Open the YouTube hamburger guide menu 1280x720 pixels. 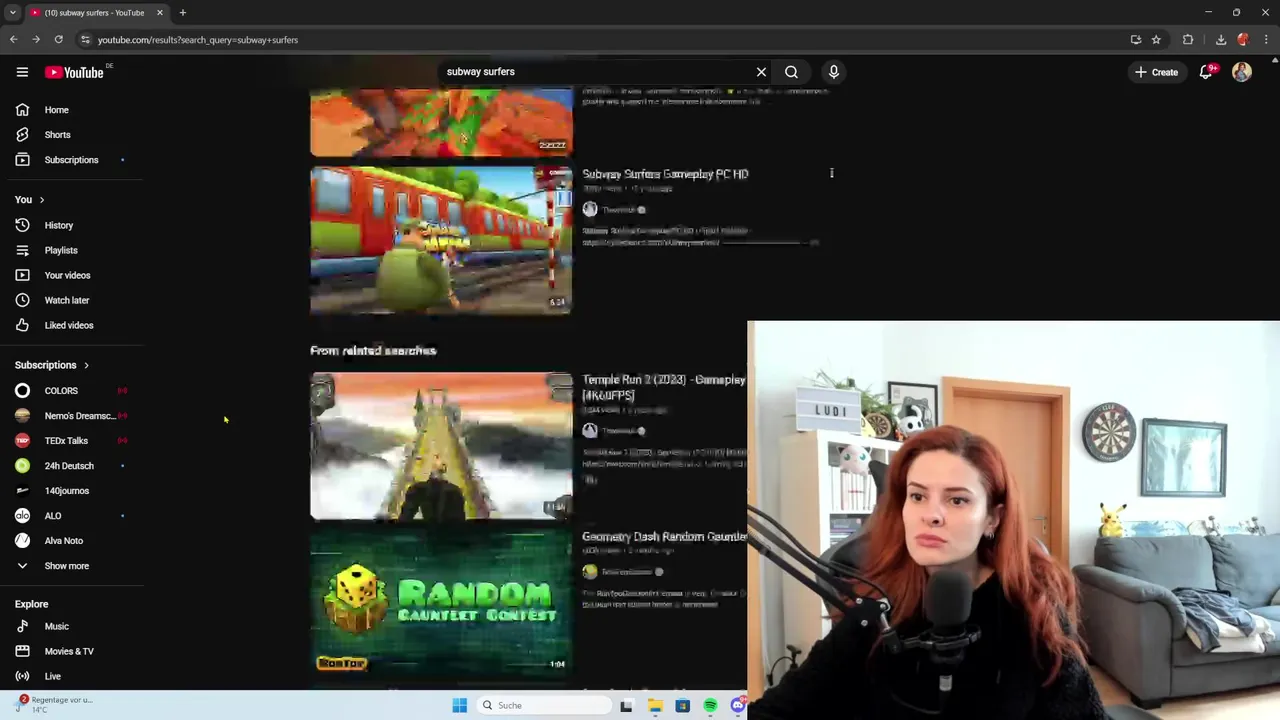22,72
